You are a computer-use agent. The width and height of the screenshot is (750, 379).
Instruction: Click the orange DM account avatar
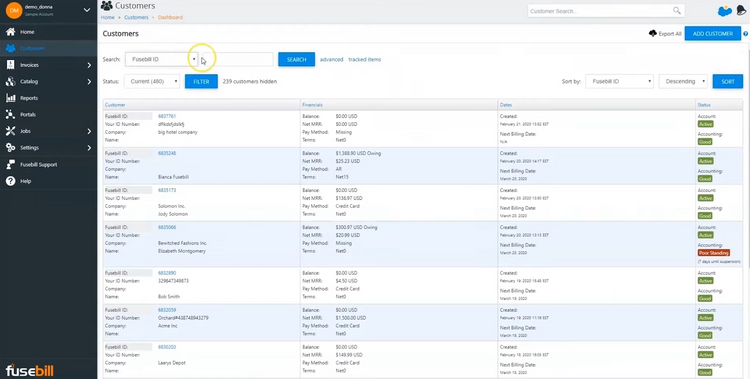click(x=14, y=11)
